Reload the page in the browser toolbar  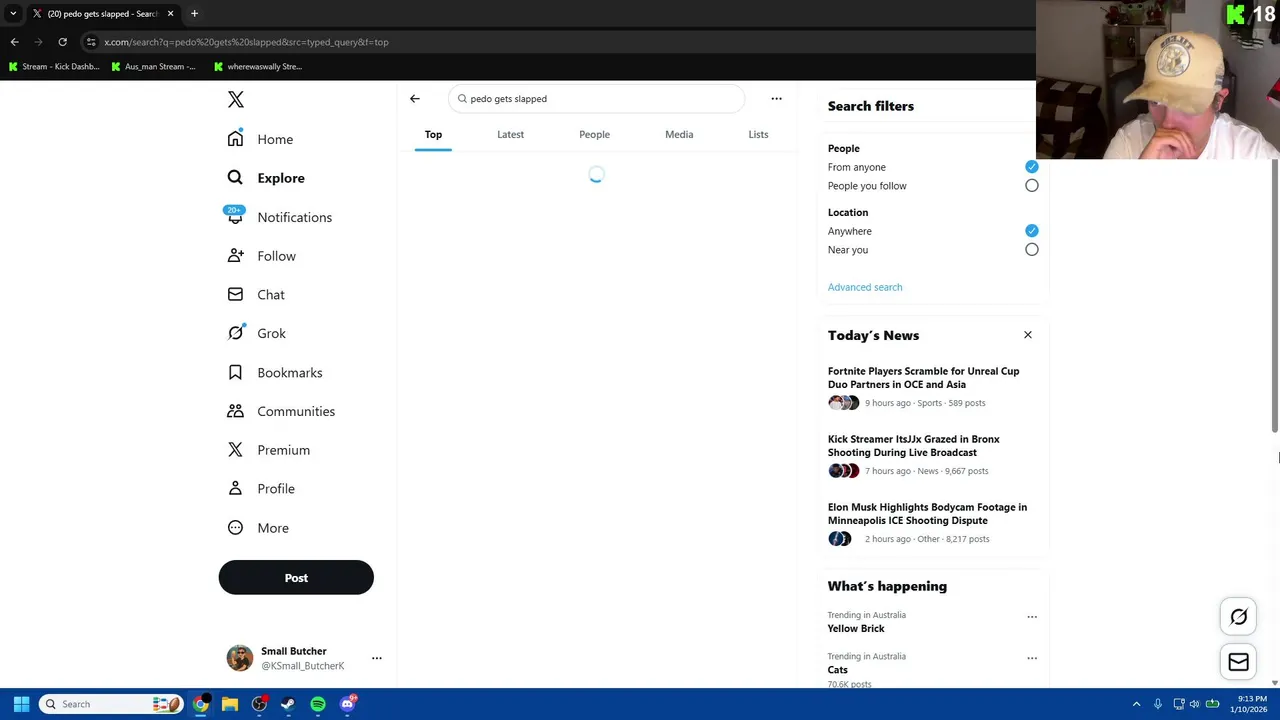coord(62,42)
